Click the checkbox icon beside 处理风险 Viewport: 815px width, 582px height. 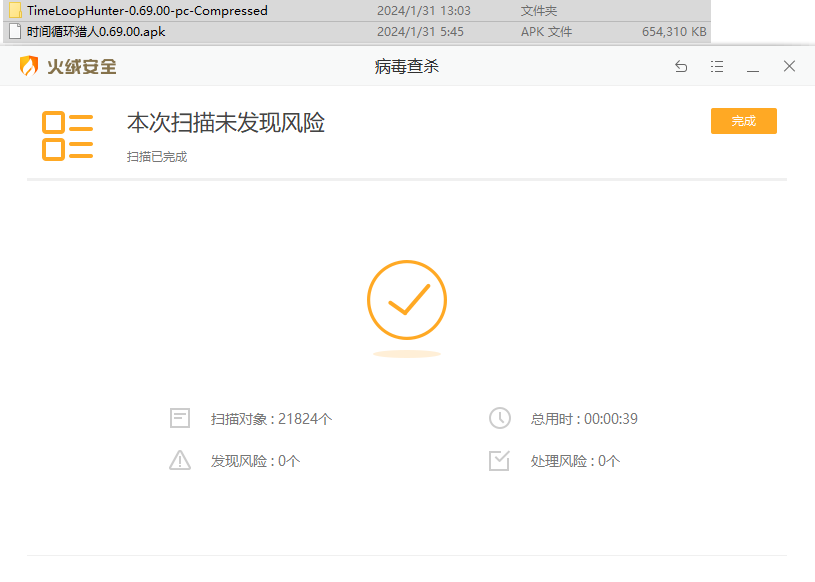(499, 461)
